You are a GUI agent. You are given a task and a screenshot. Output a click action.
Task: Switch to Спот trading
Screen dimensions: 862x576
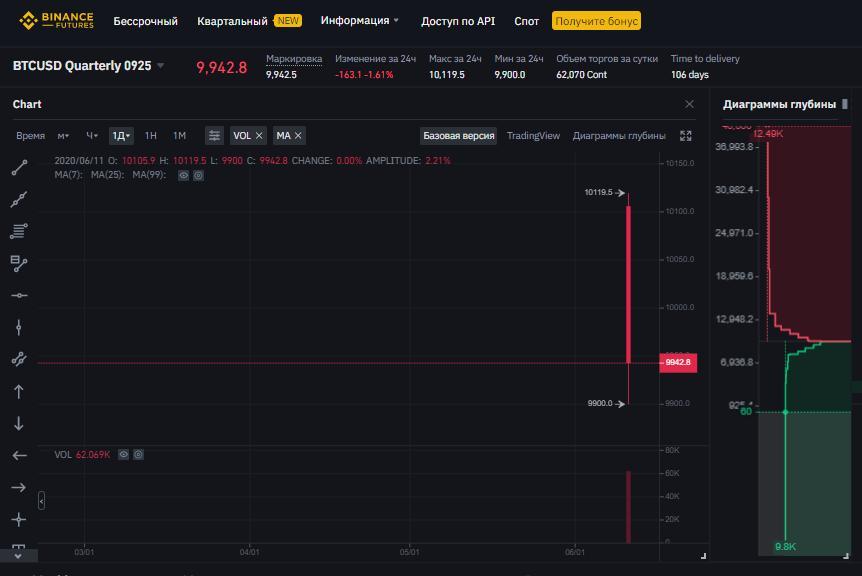tap(527, 21)
